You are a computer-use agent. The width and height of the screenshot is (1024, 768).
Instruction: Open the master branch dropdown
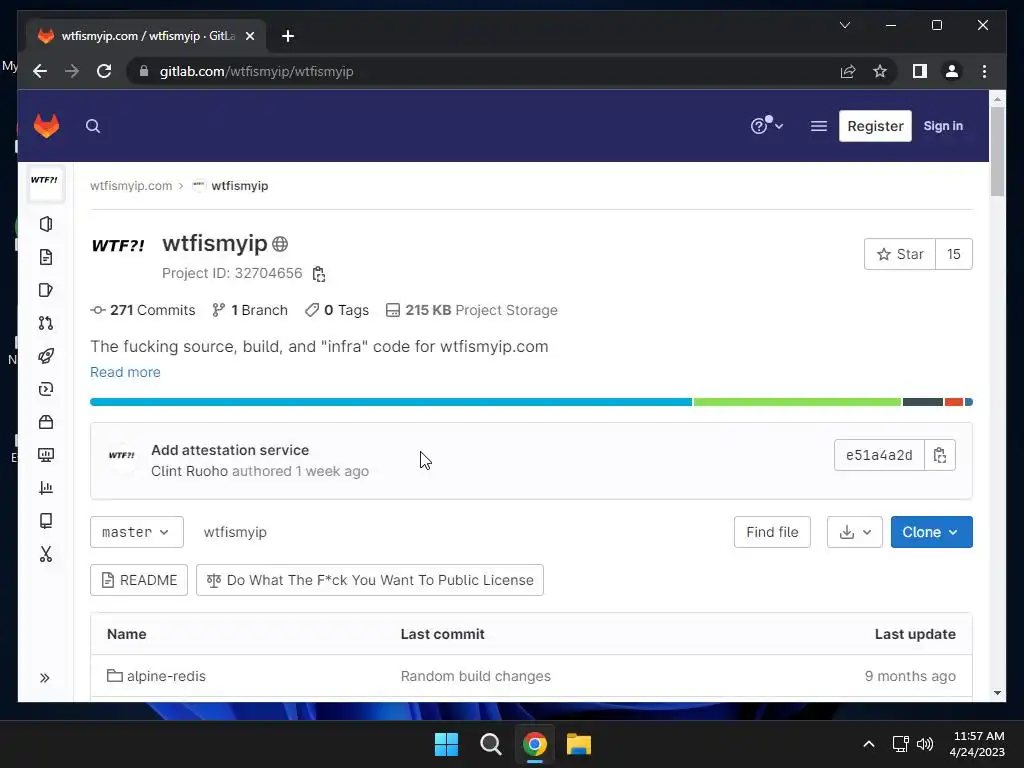136,532
